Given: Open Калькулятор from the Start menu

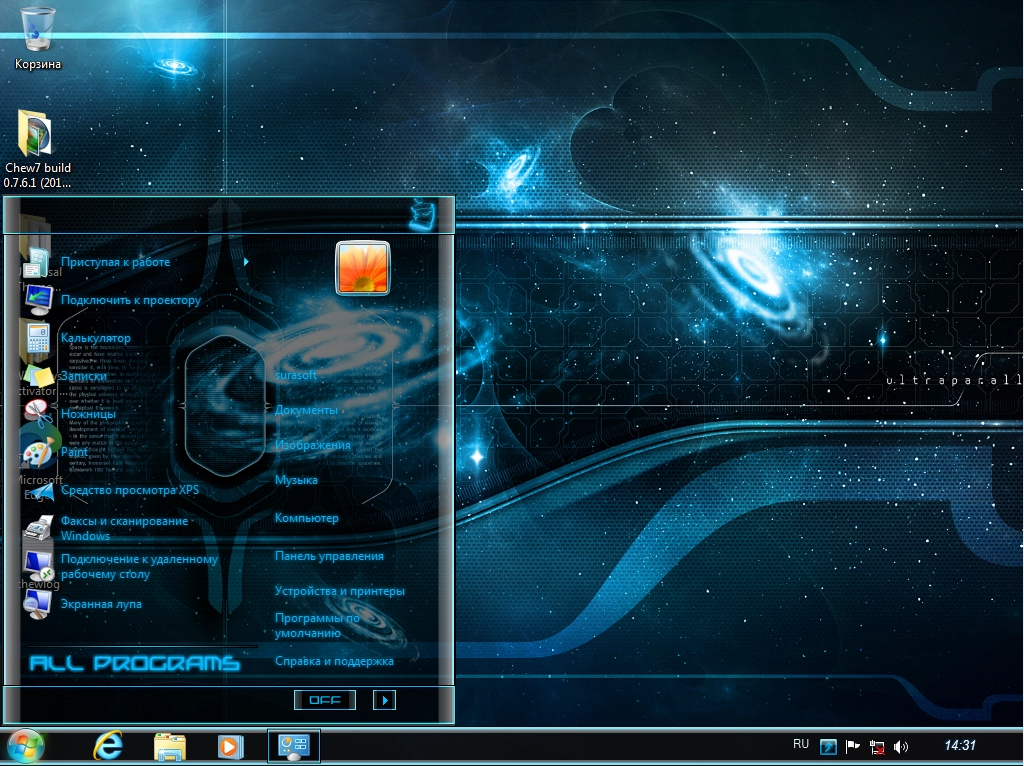Looking at the screenshot, I should point(95,338).
